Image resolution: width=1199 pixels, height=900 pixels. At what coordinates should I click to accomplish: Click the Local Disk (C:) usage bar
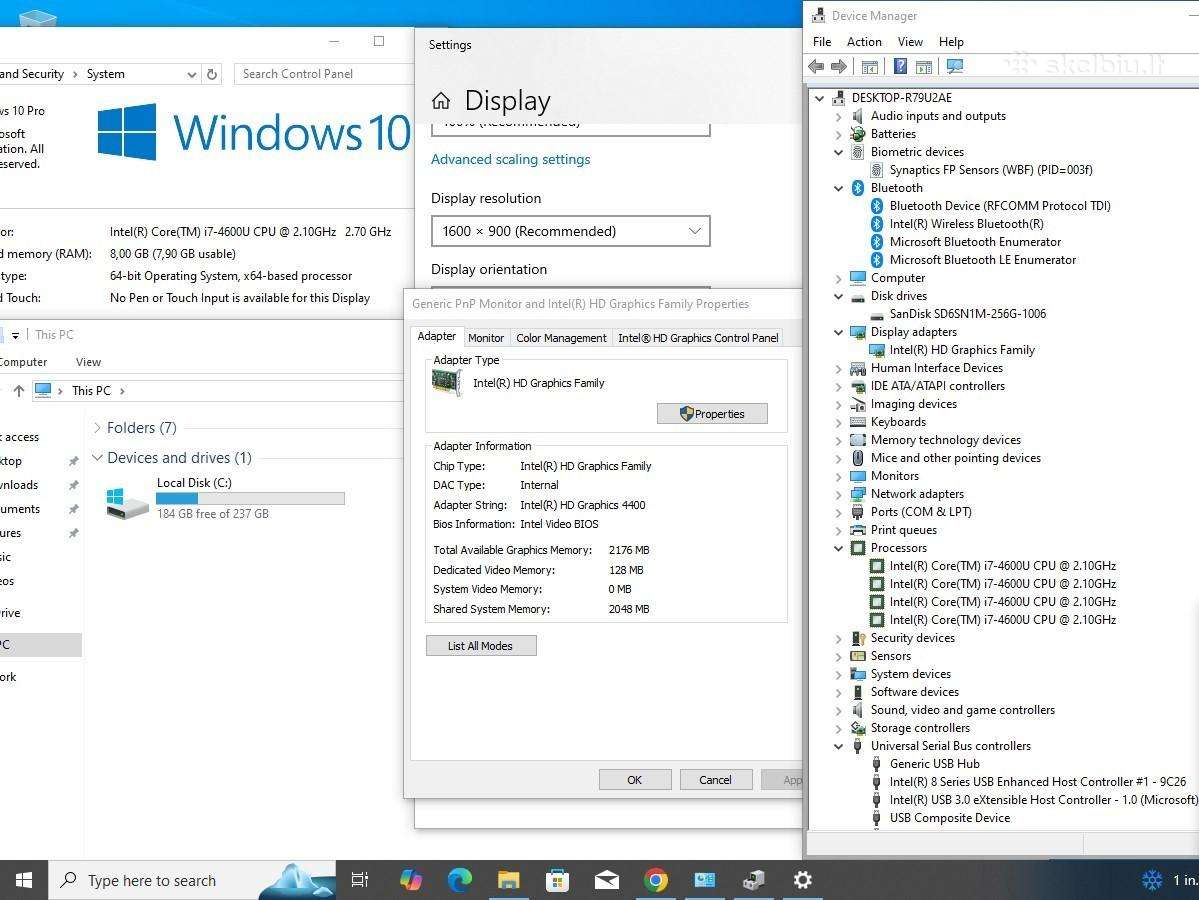[x=250, y=499]
